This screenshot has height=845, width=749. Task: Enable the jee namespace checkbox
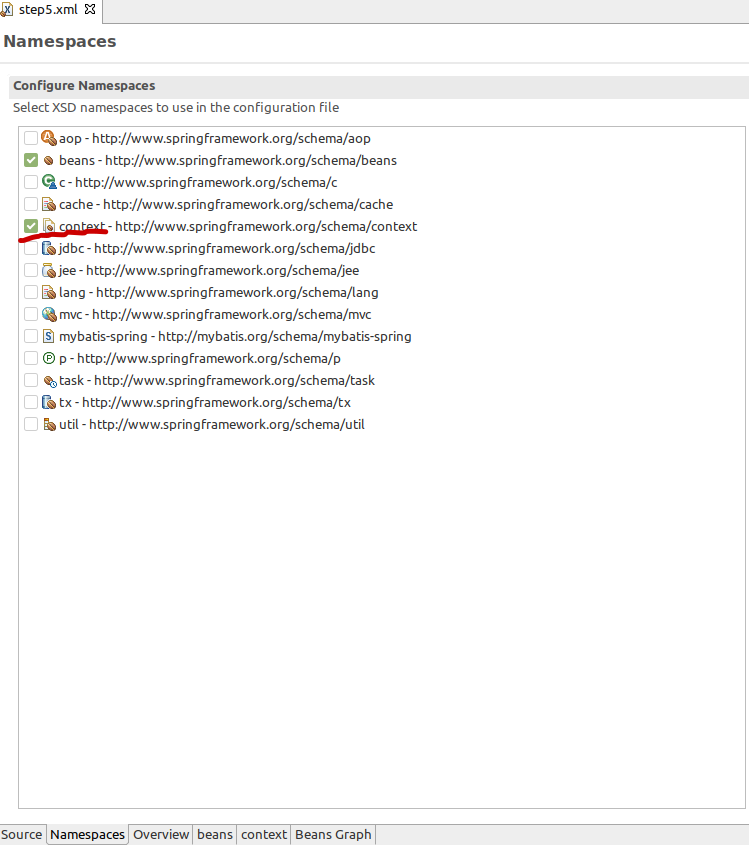[x=31, y=270]
